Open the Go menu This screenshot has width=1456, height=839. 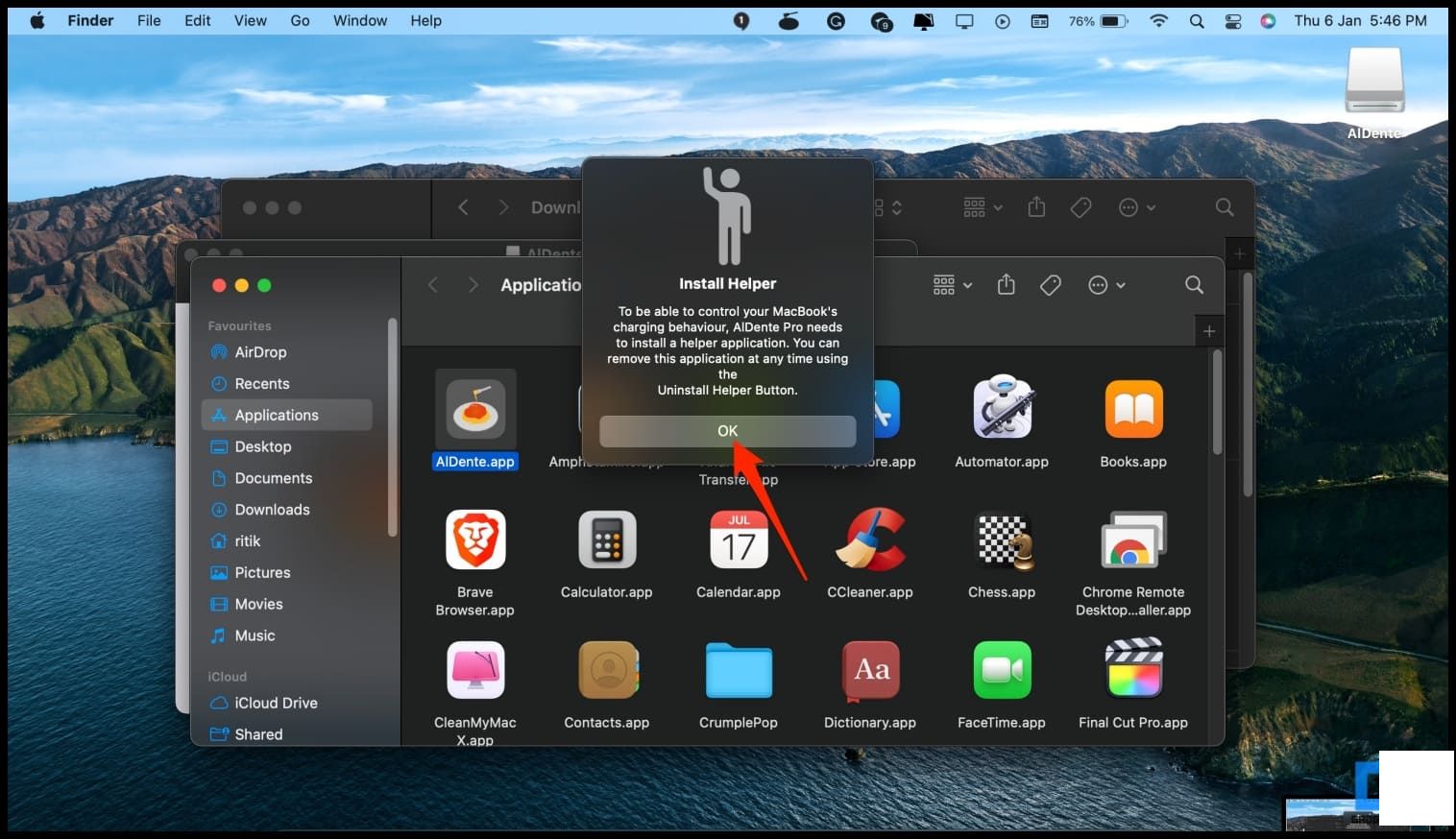pos(301,20)
